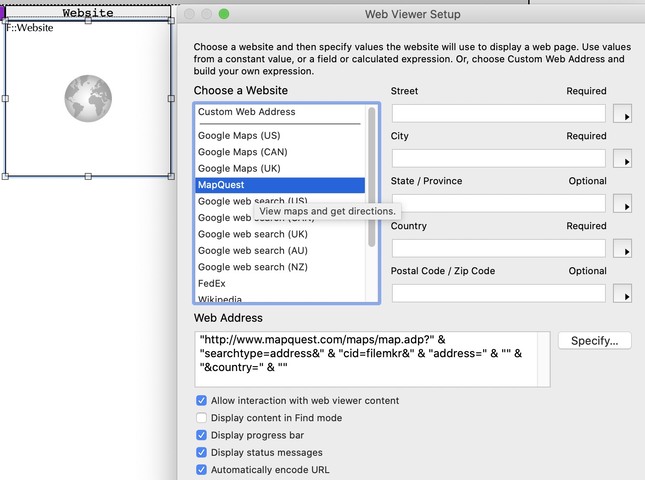
Task: Pick FedEx from the website list
Action: coord(212,284)
